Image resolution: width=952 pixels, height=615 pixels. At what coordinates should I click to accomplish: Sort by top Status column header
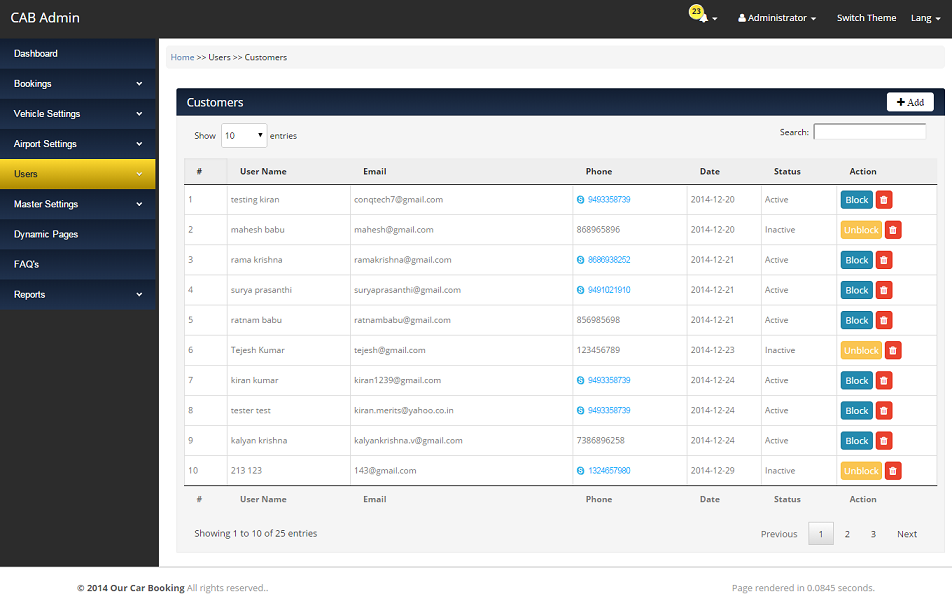point(787,171)
